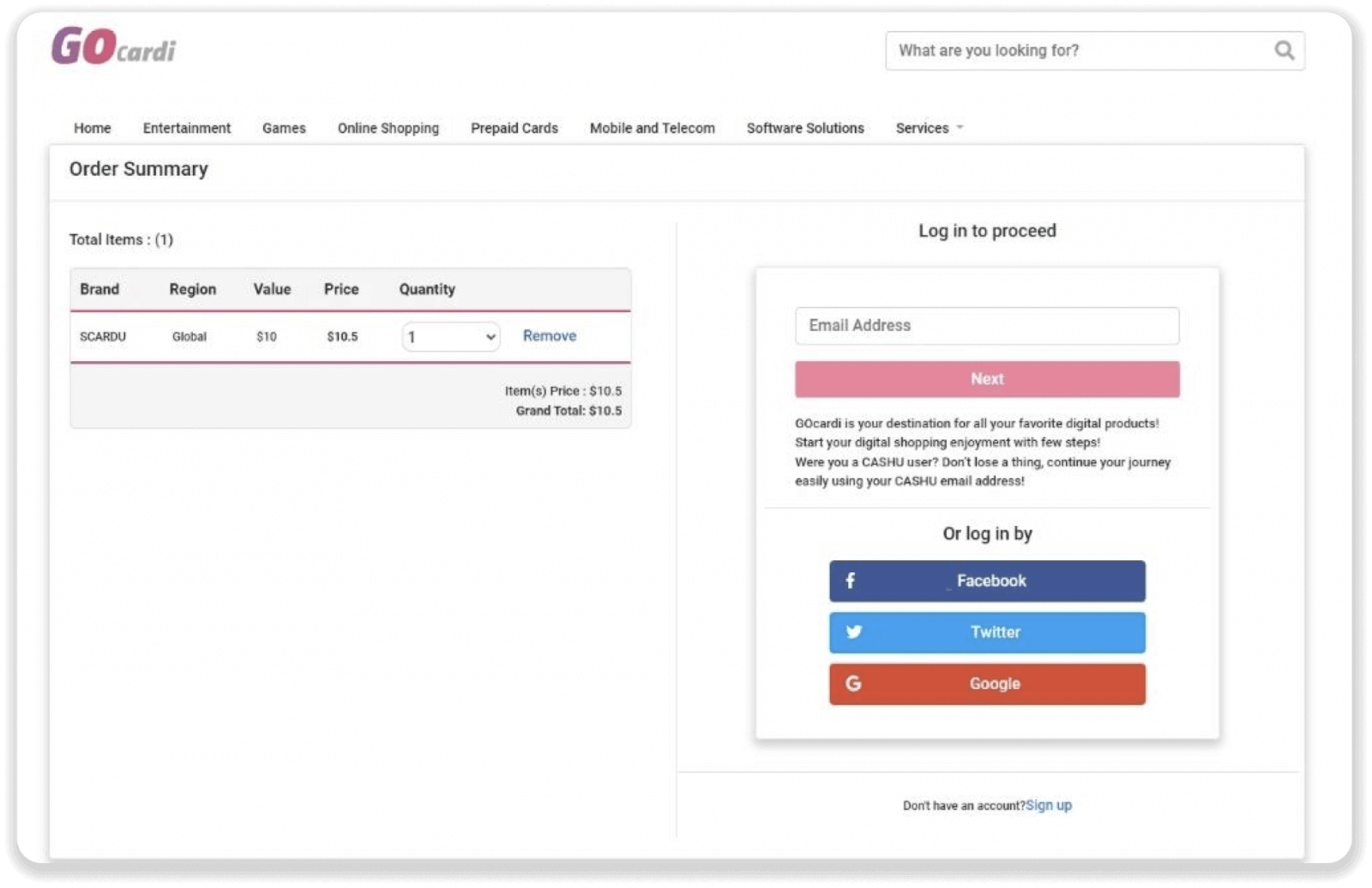Image resolution: width=1372 pixels, height=888 pixels.
Task: Focus the Email Address field
Action: [986, 326]
